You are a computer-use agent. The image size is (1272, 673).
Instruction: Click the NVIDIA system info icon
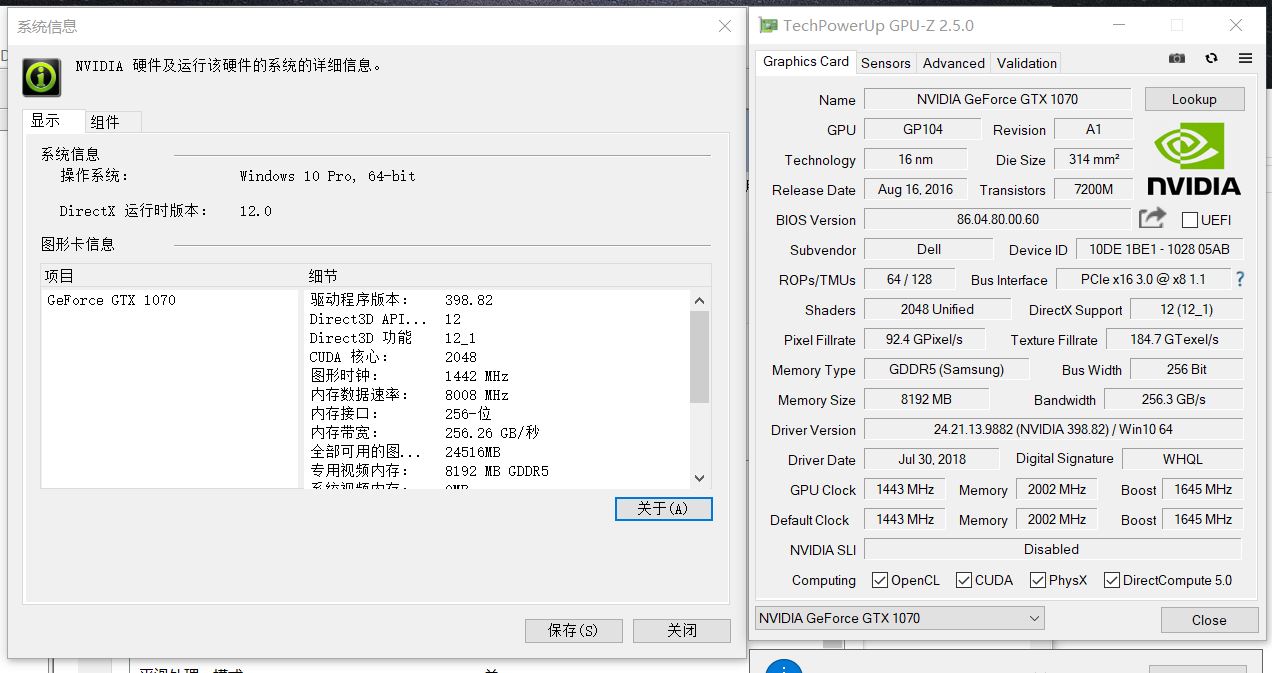[41, 76]
